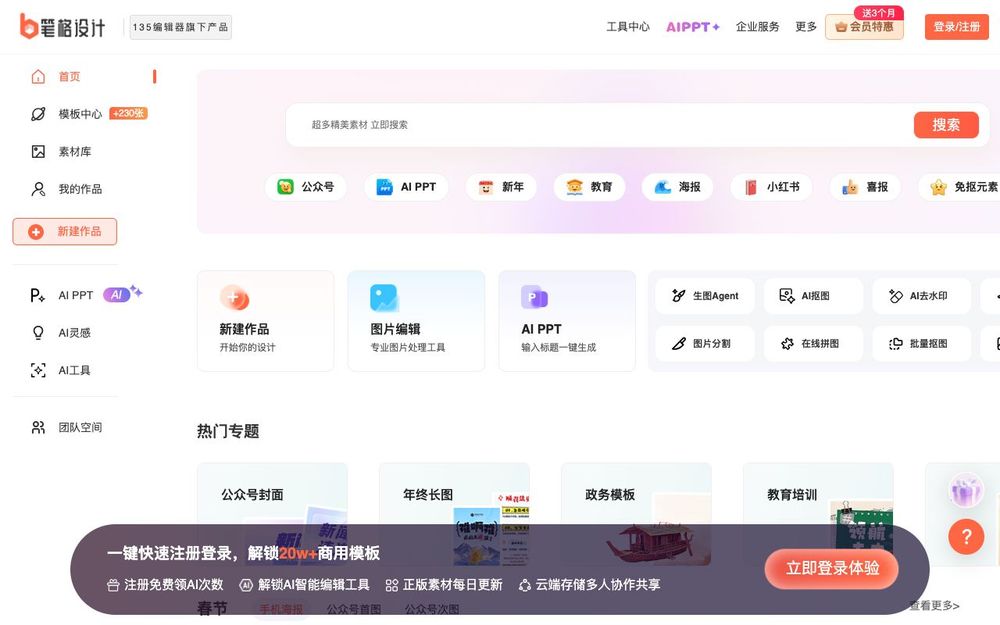Start the 批量抠图 tool
The height and width of the screenshot is (625, 1000).
921,343
